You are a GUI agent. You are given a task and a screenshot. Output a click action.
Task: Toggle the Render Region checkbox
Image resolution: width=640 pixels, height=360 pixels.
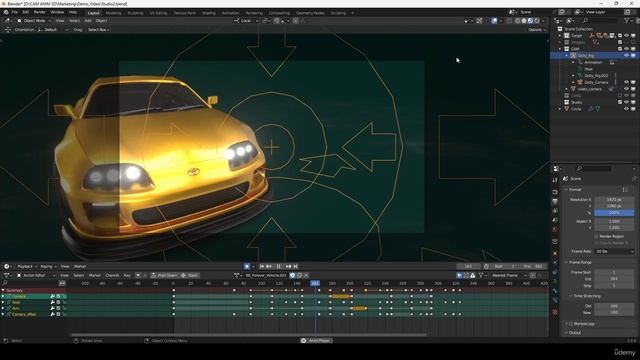click(596, 237)
